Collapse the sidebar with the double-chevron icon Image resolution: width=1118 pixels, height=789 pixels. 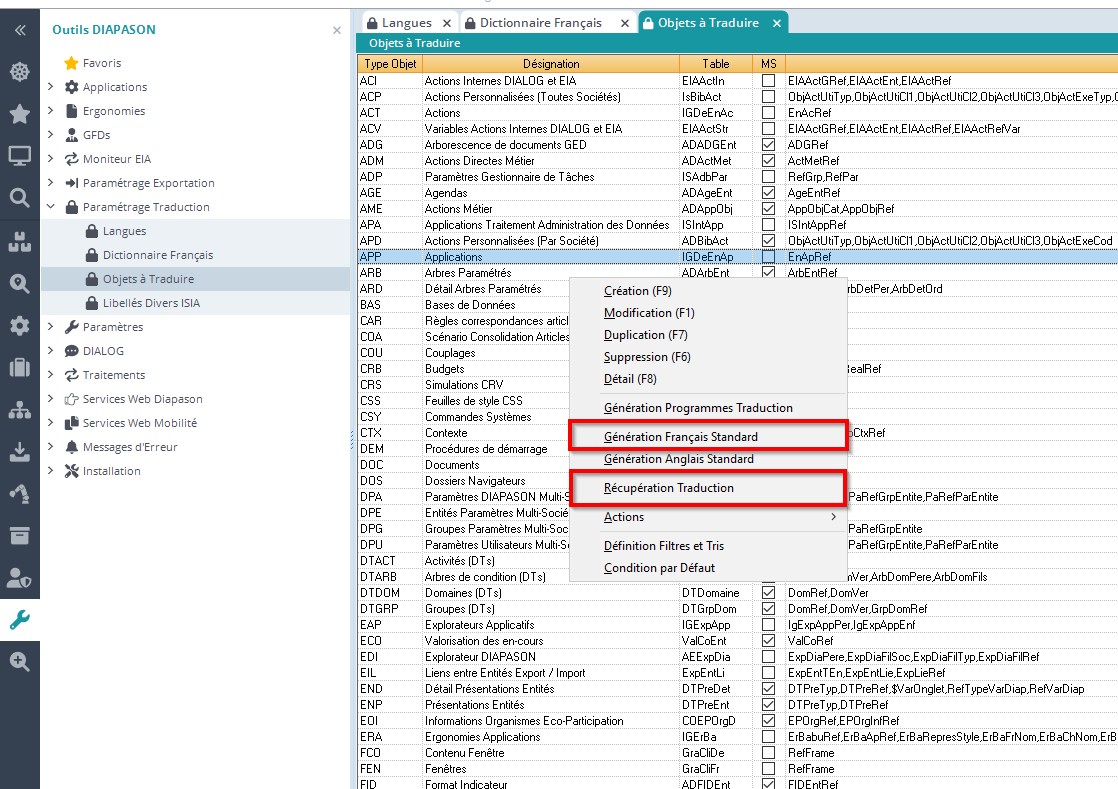pos(19,30)
